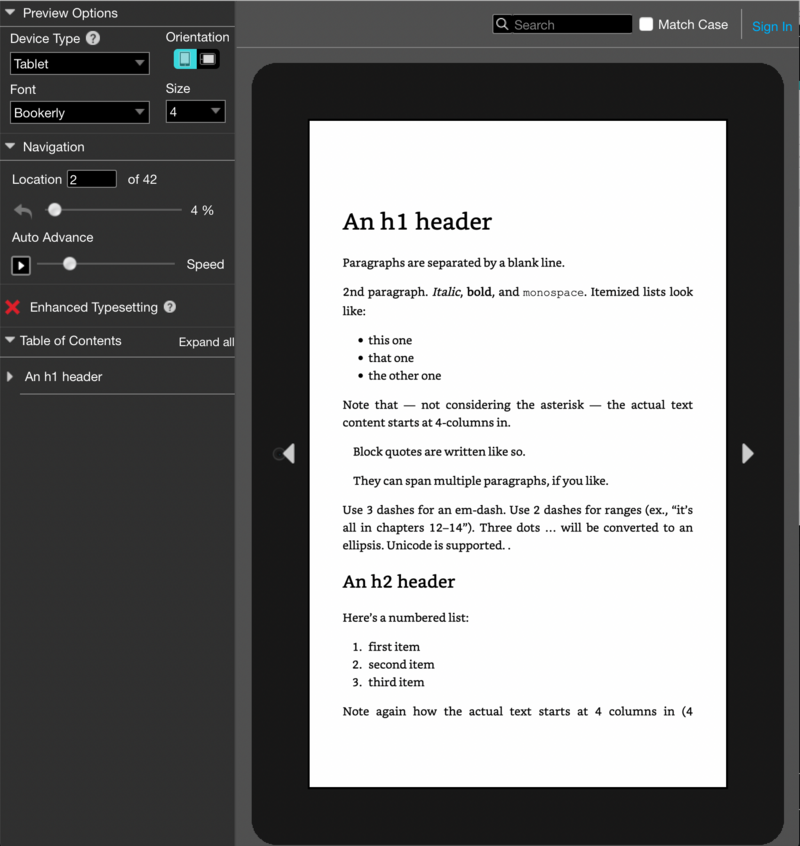
Task: Click 'that one' bullet item
Action: pos(391,358)
